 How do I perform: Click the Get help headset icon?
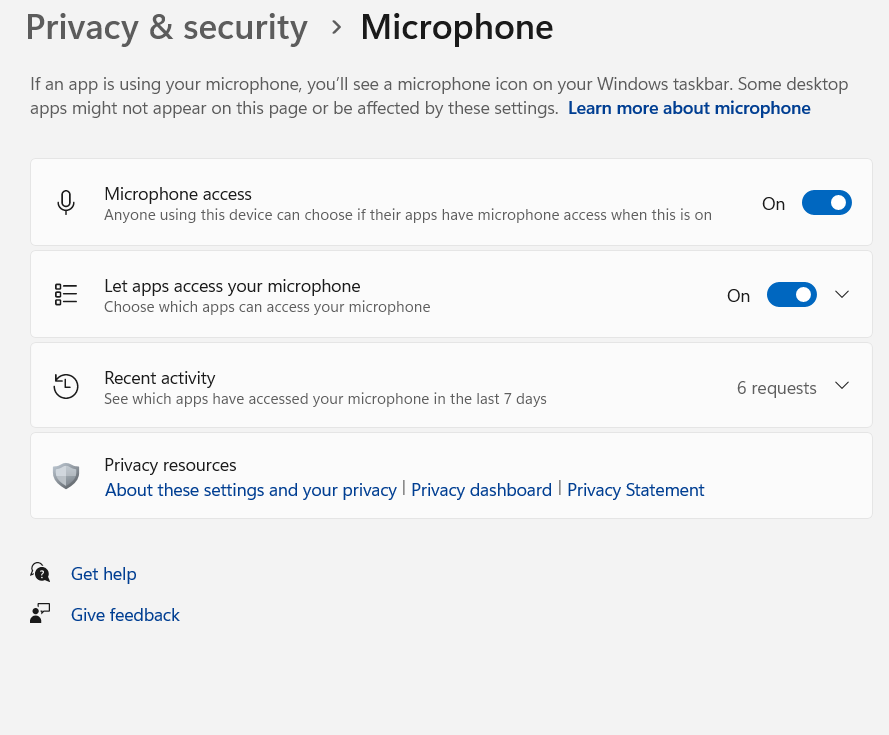click(x=40, y=572)
